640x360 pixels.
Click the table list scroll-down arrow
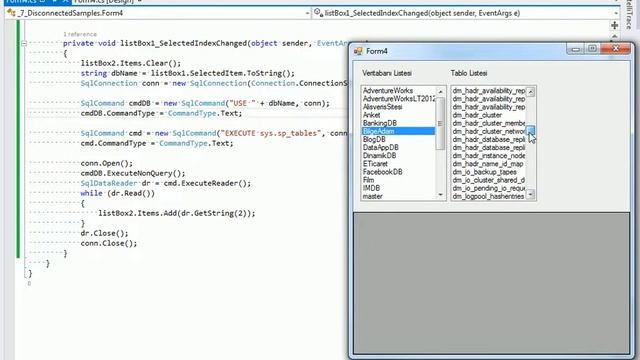pos(531,195)
